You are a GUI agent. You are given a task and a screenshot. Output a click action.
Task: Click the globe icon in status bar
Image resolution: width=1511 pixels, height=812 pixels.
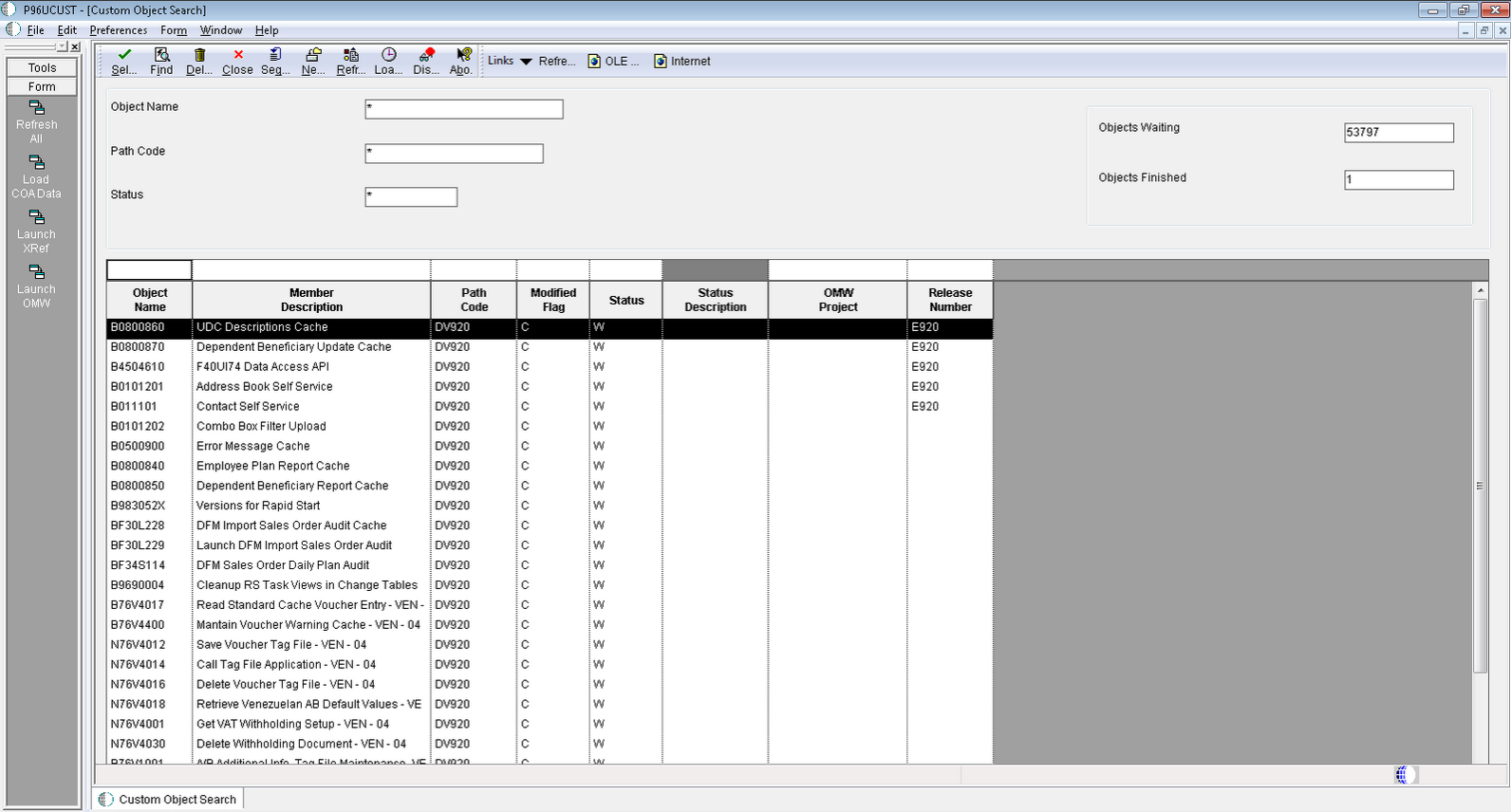(1406, 775)
